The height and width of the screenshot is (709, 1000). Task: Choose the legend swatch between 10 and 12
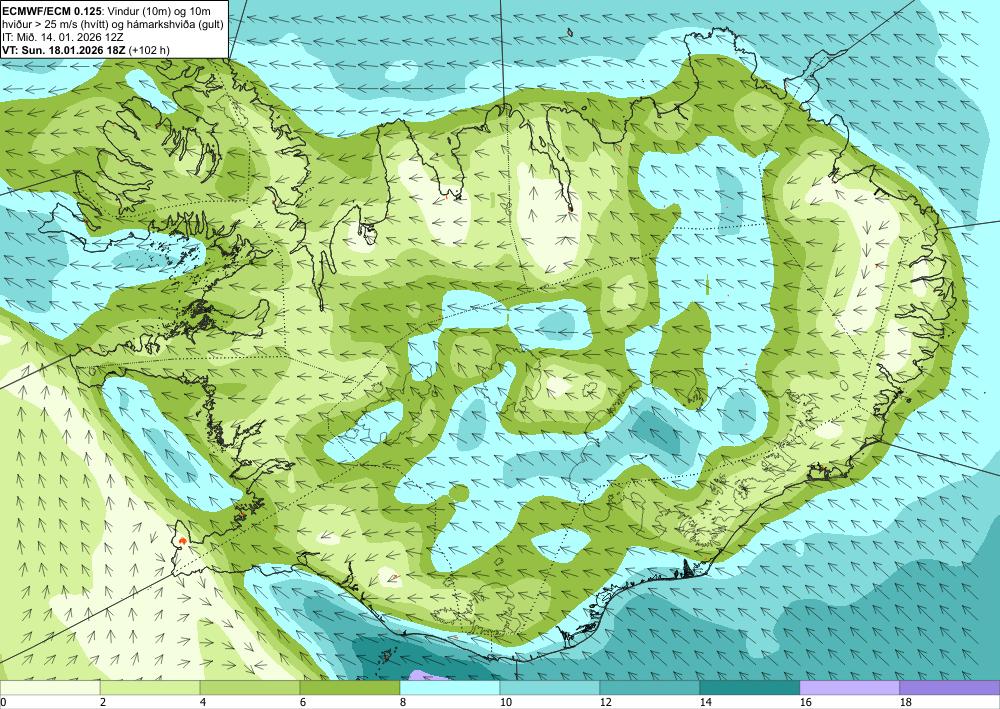[550, 688]
